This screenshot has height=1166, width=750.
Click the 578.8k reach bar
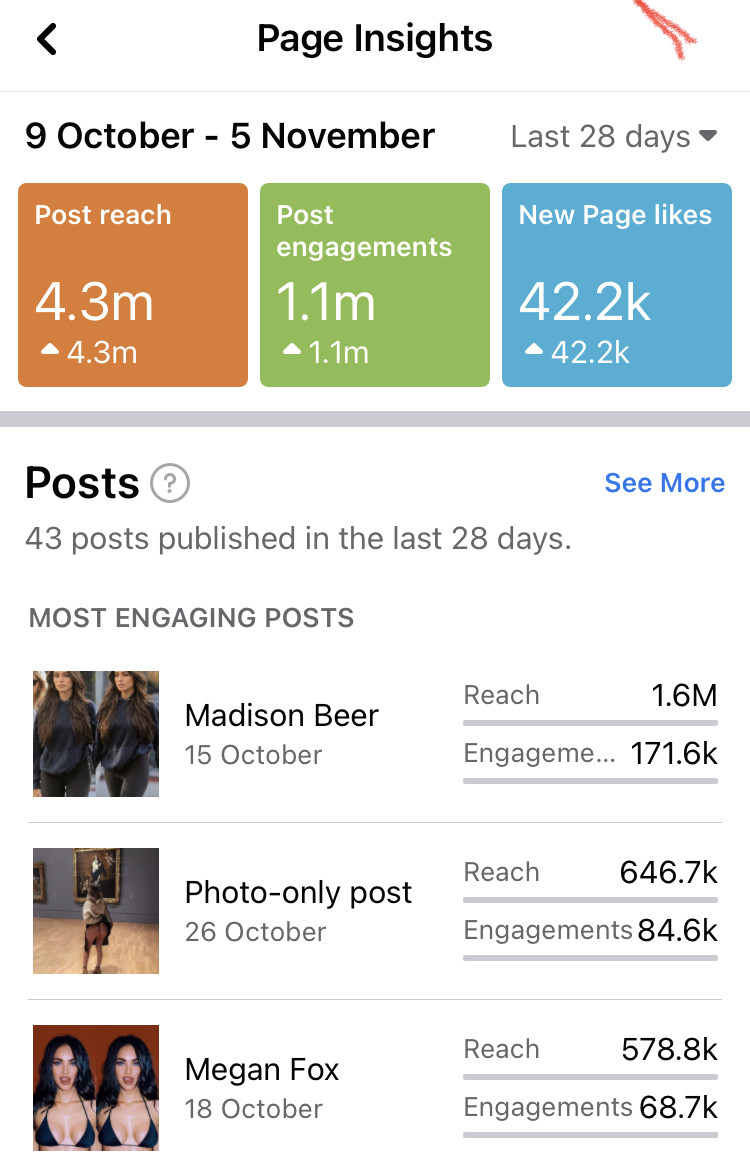click(x=590, y=1076)
